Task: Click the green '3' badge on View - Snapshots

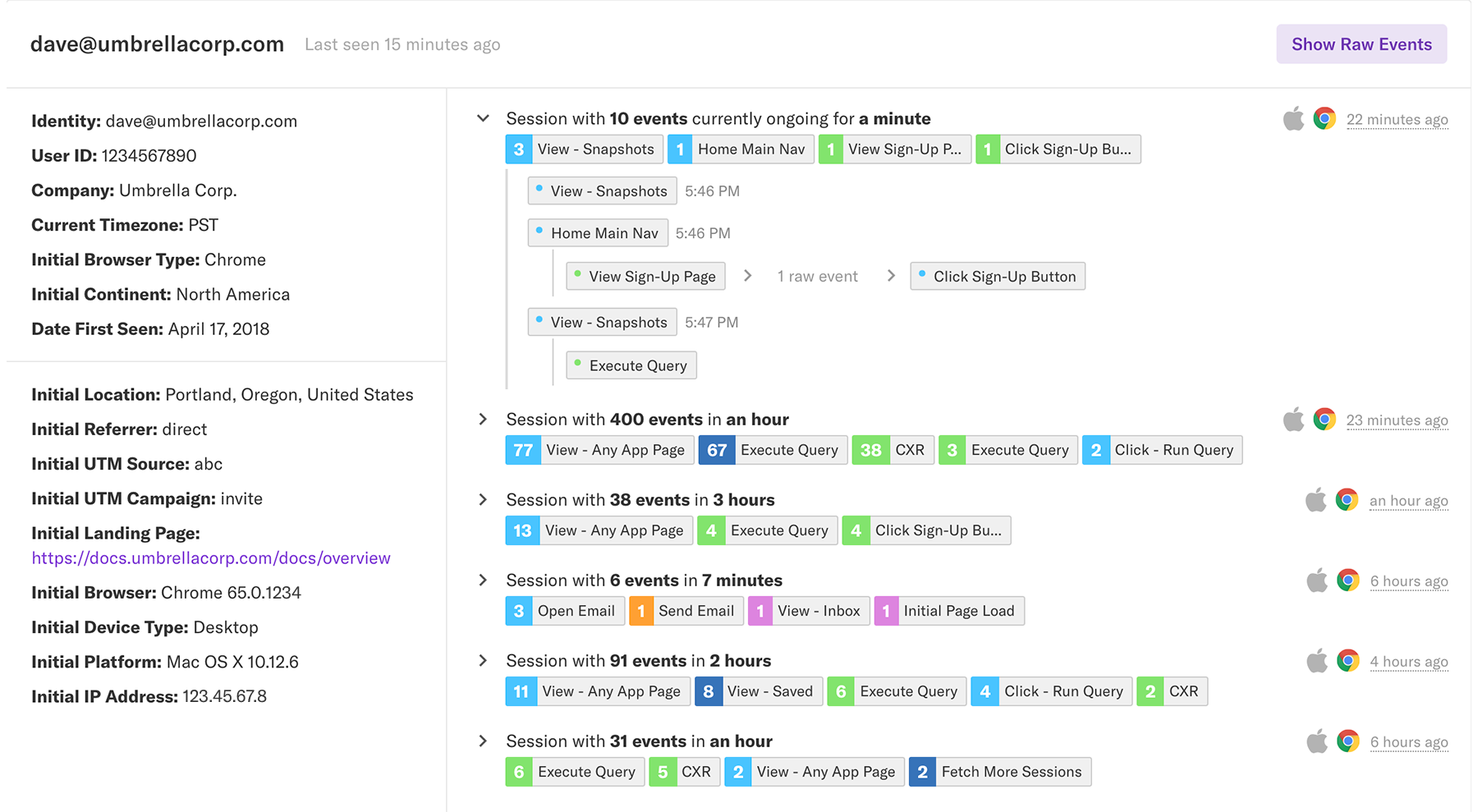Action: [x=517, y=149]
